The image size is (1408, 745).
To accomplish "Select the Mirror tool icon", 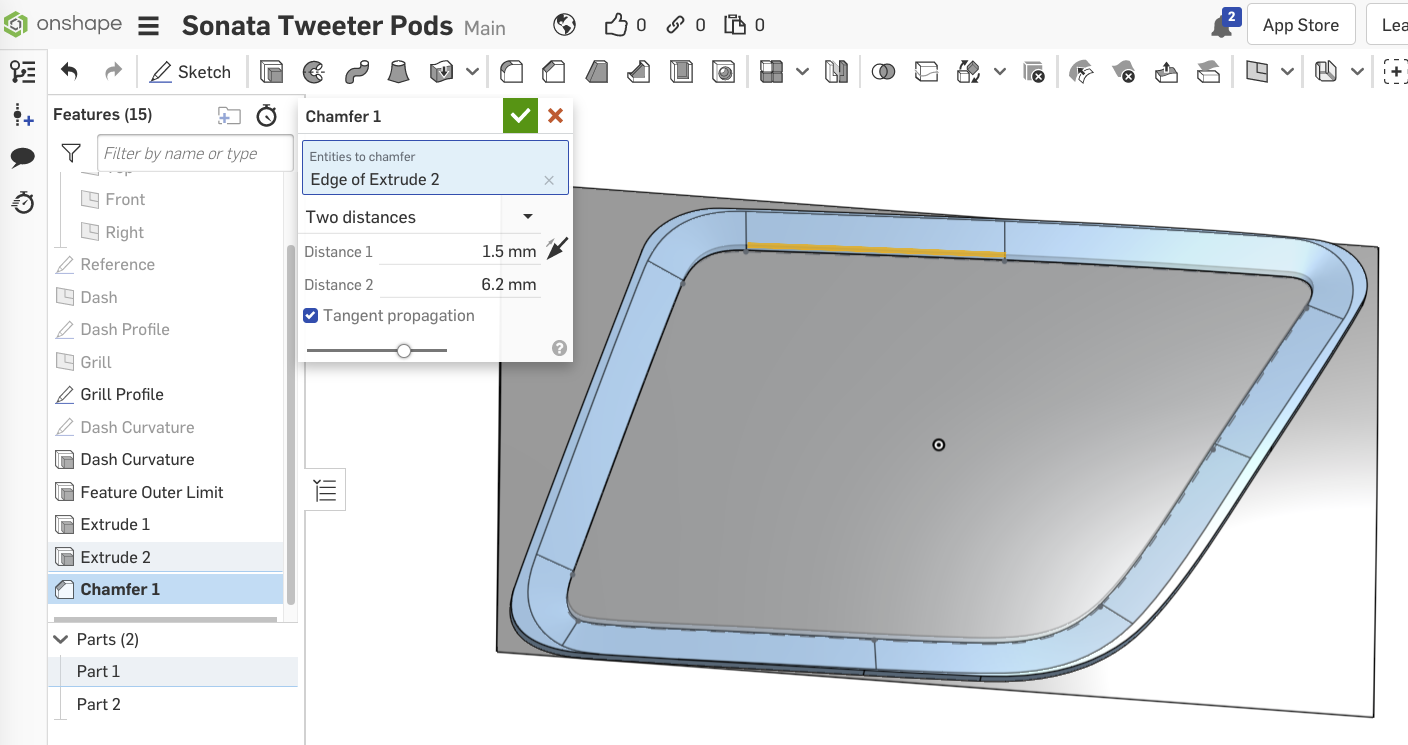I will (836, 72).
